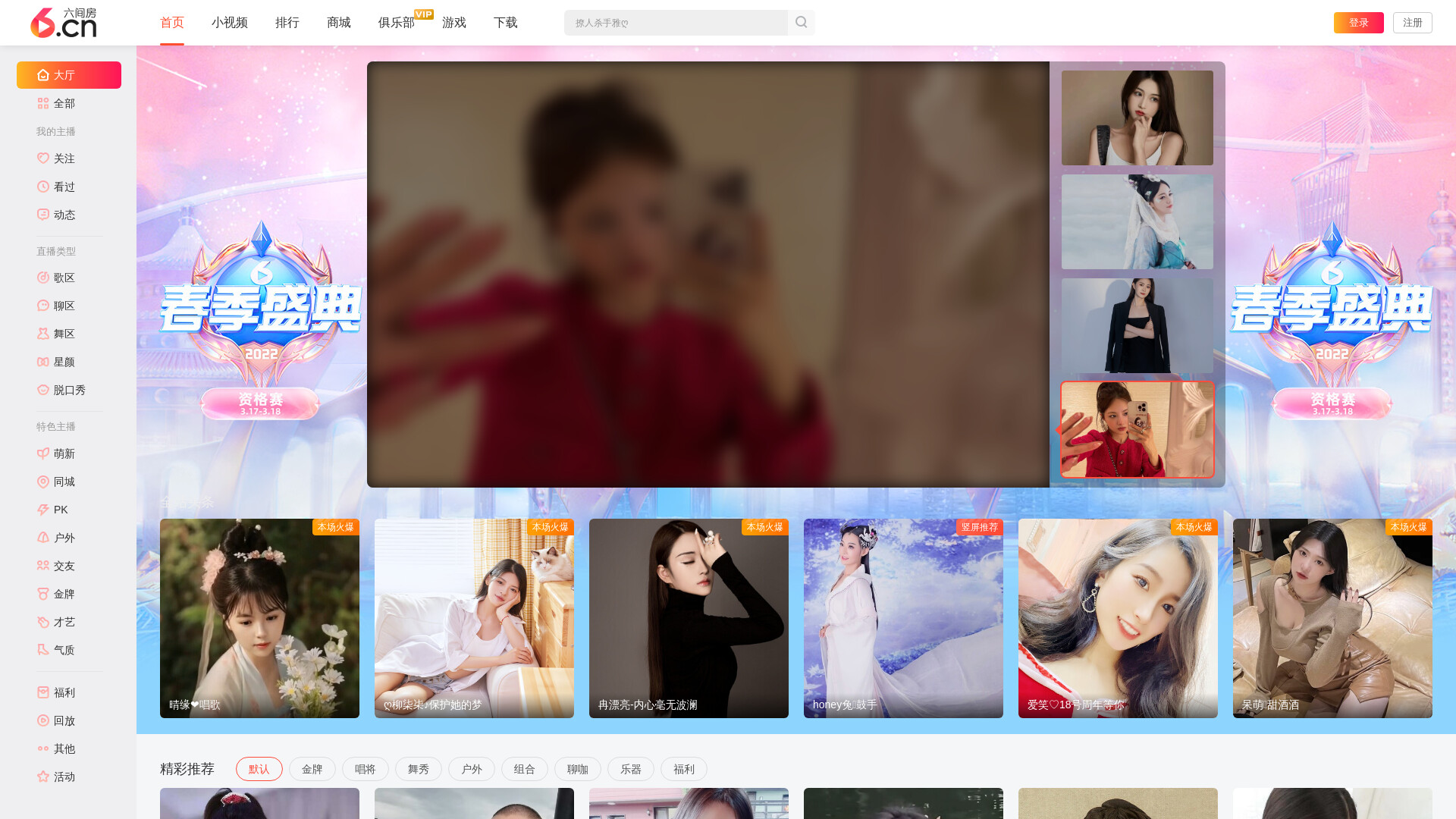The height and width of the screenshot is (819, 1456).
Task: Click the 舞区 icon in sidebar
Action: [x=43, y=334]
